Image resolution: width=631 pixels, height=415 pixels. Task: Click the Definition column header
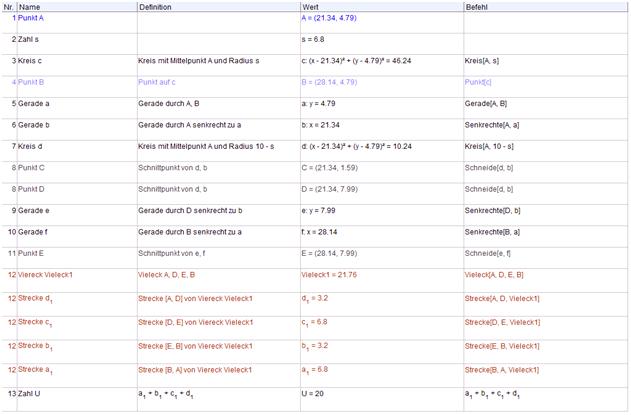coord(155,6)
